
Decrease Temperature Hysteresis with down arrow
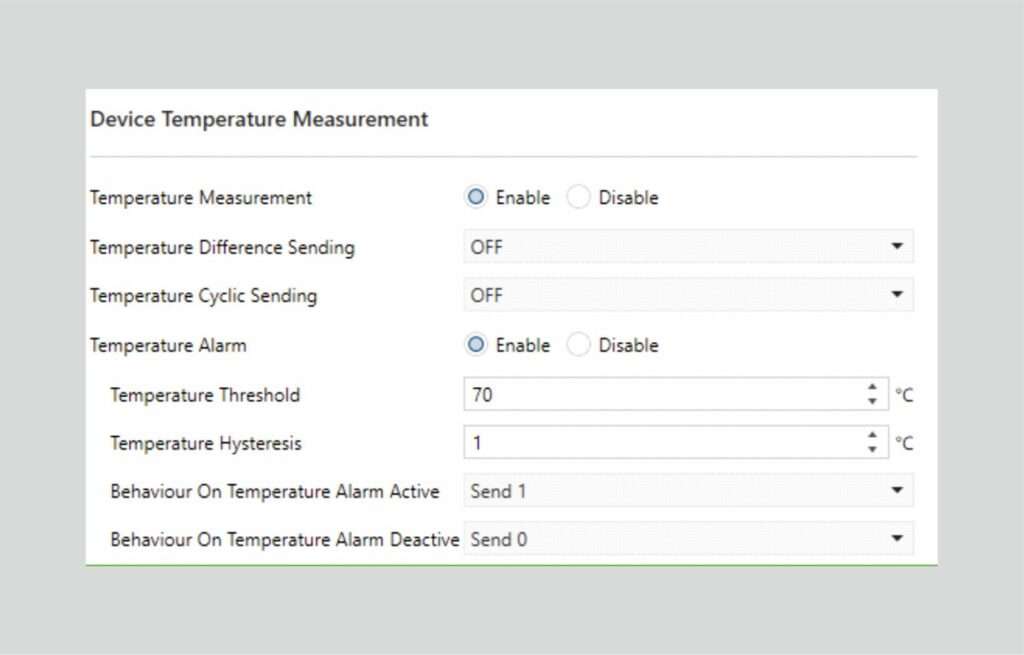click(872, 451)
